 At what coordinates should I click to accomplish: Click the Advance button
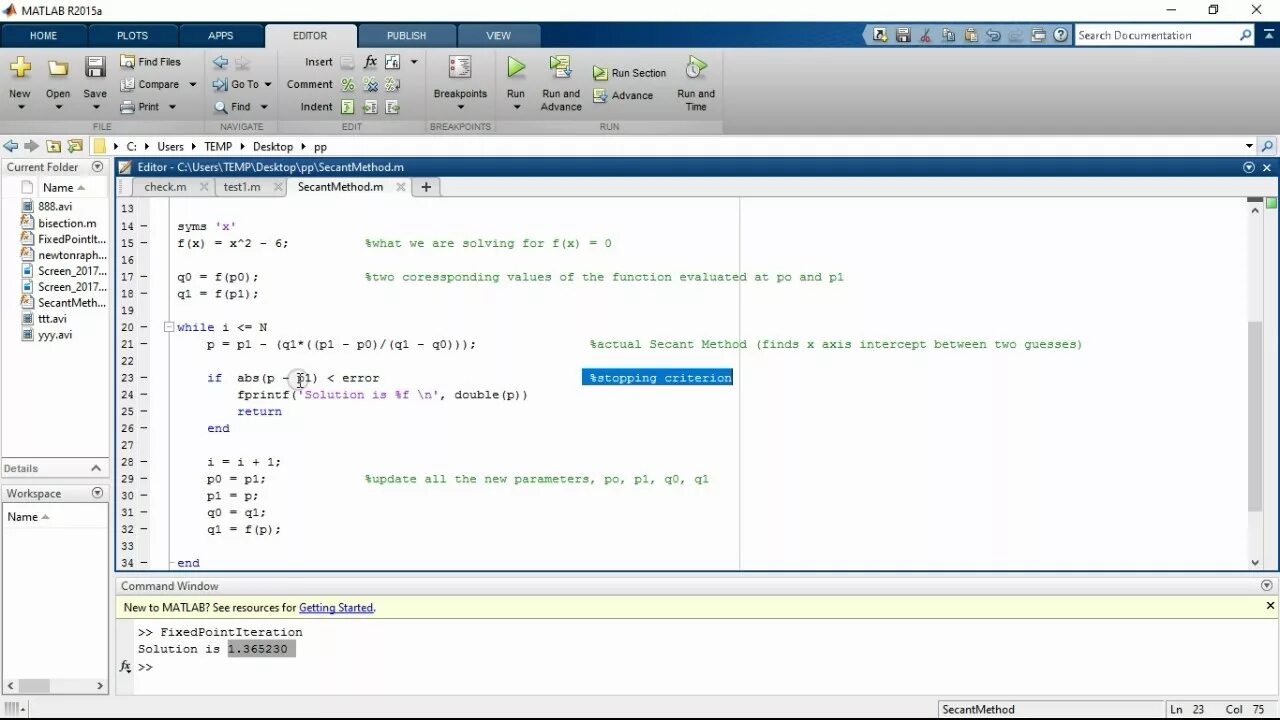tap(623, 96)
